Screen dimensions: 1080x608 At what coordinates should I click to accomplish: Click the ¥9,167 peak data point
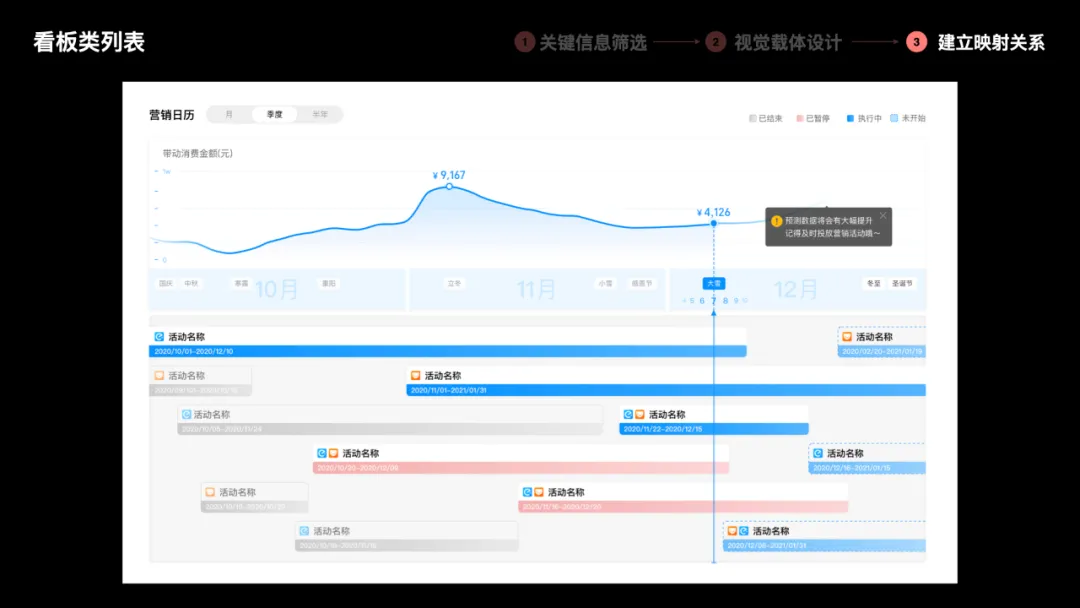click(449, 187)
